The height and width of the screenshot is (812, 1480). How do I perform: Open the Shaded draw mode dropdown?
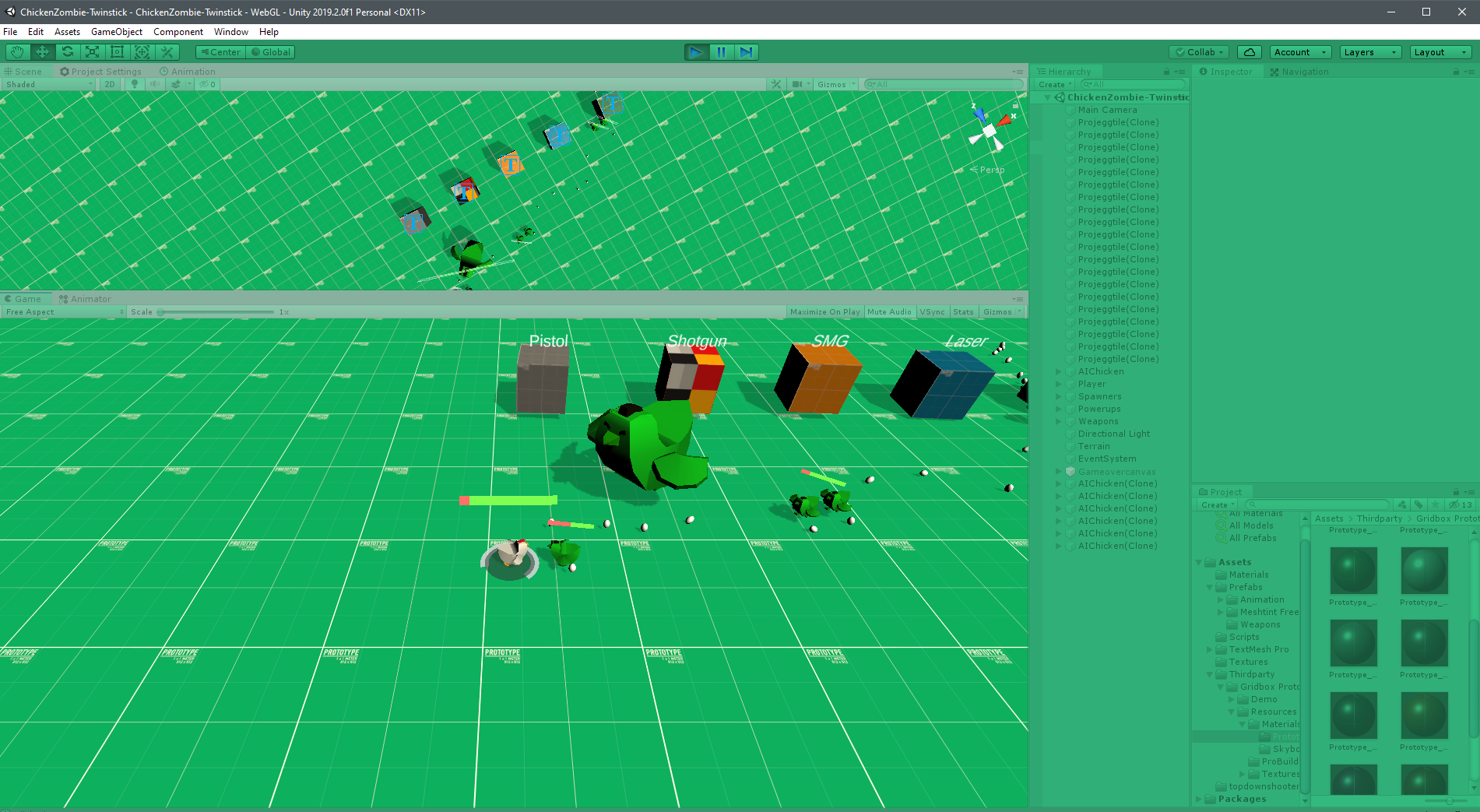click(49, 84)
